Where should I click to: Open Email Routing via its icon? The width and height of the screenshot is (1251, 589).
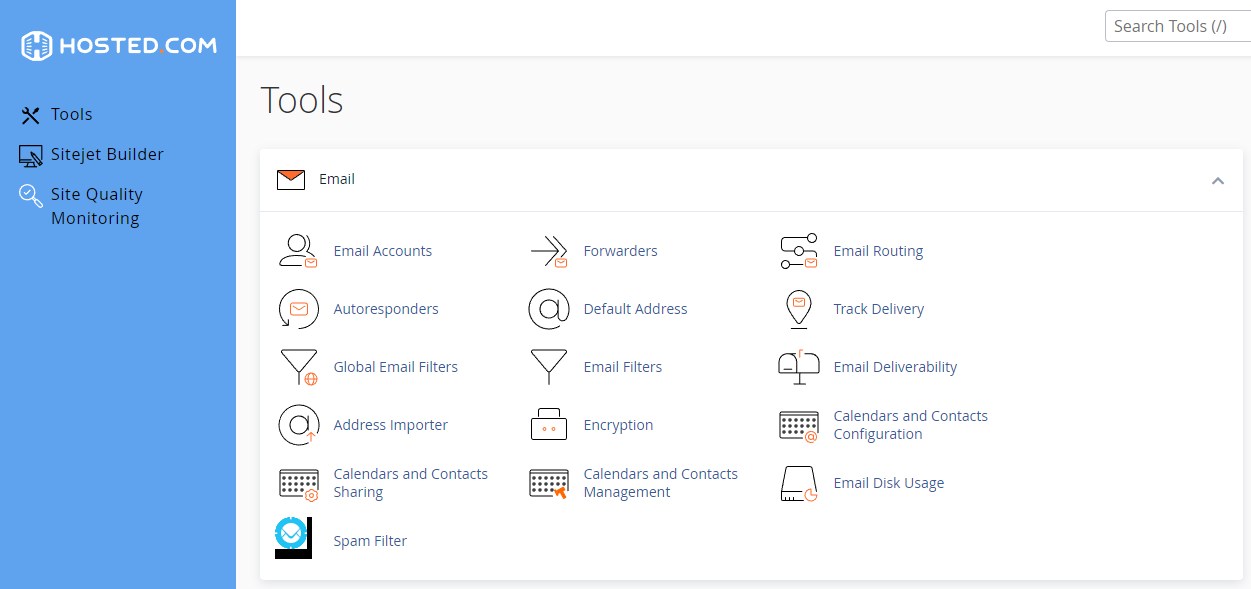point(798,251)
